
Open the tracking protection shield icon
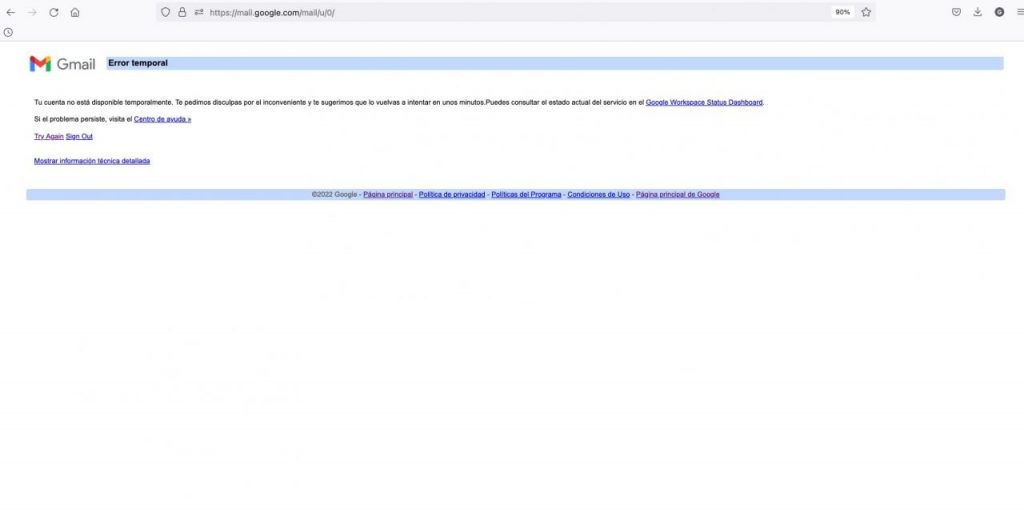coord(166,12)
